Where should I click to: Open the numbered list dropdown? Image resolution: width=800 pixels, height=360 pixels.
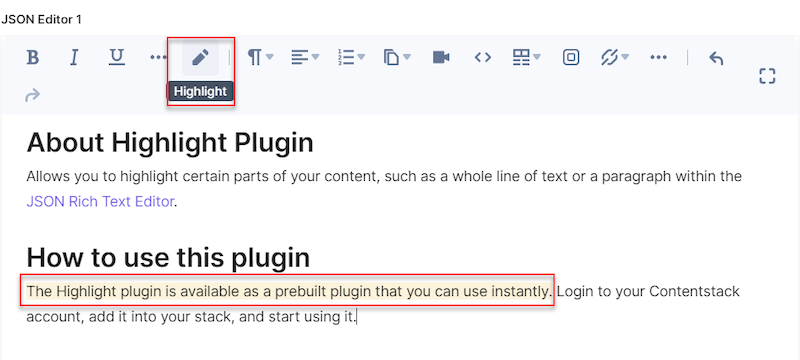(351, 58)
